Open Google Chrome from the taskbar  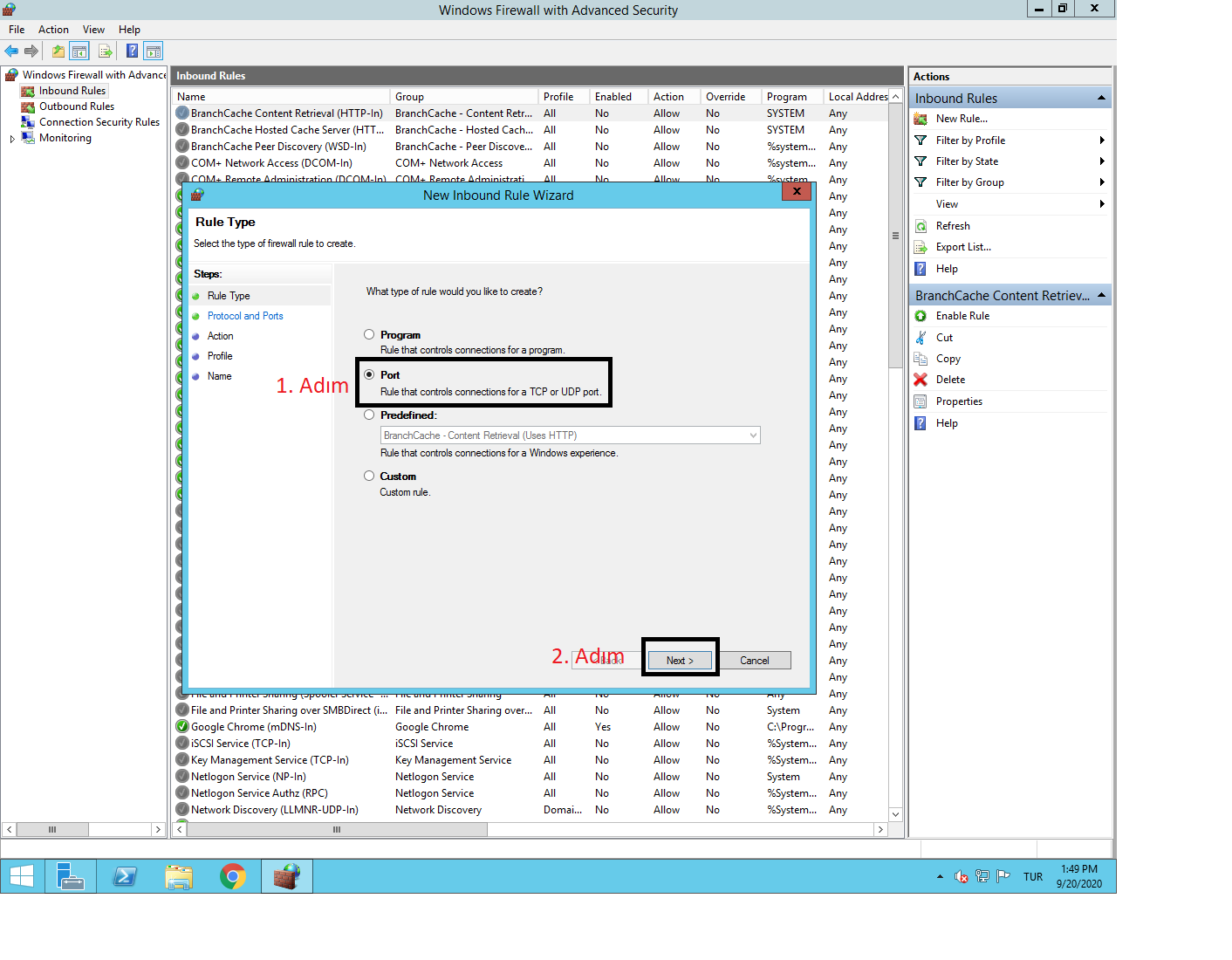pos(233,876)
